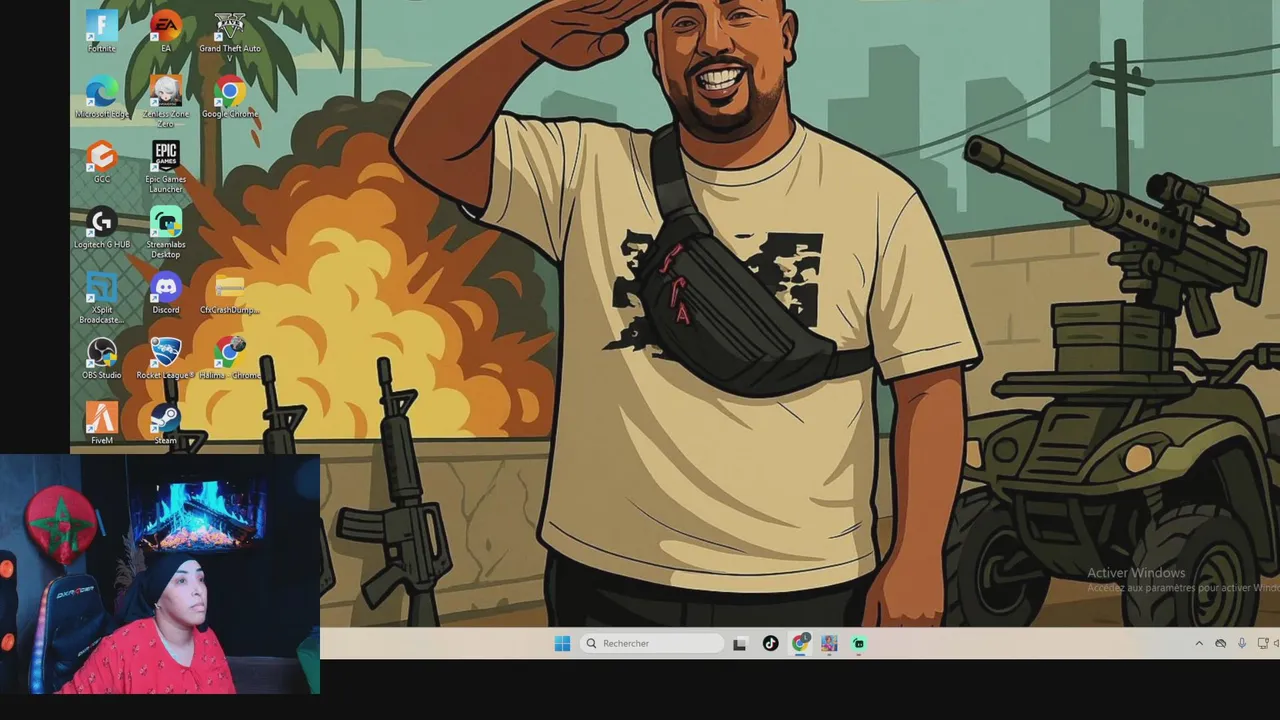Open the Rocket League shortcut
Viewport: 1280px width, 720px height.
pos(165,357)
